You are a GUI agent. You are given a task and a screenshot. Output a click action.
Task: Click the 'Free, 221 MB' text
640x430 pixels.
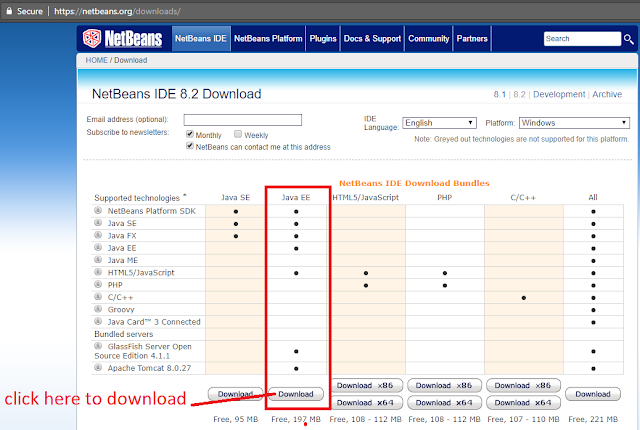click(593, 419)
